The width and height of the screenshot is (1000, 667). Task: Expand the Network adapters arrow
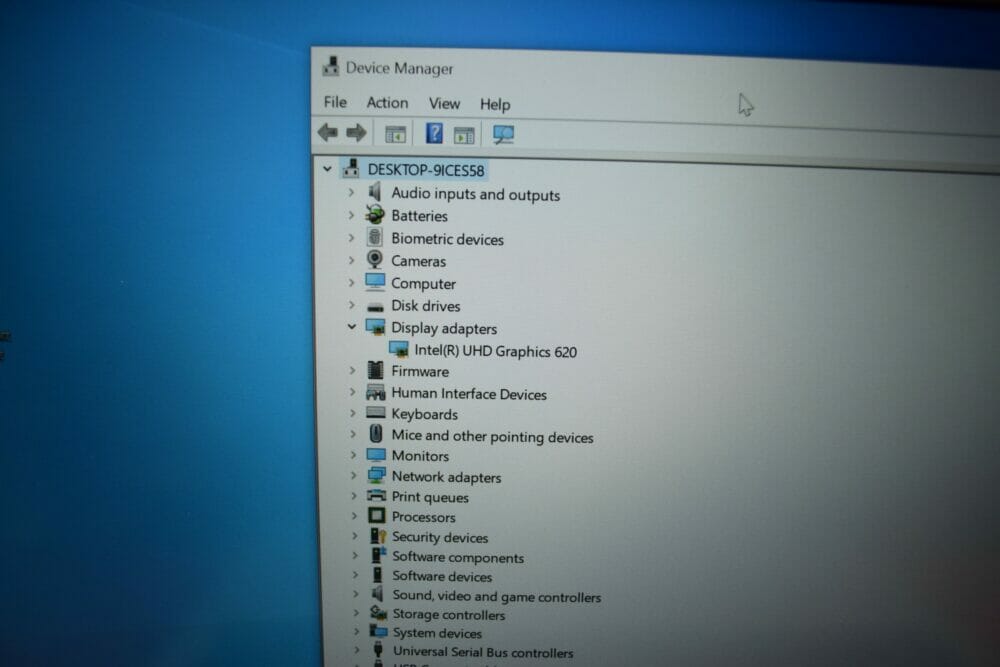point(353,475)
